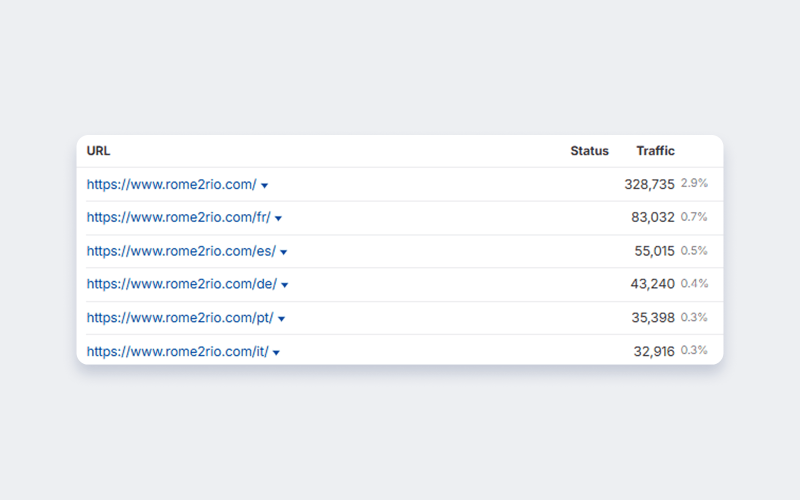Open the https://www.rome2rio.com/ homepage link
This screenshot has height=500, width=800.
(171, 185)
